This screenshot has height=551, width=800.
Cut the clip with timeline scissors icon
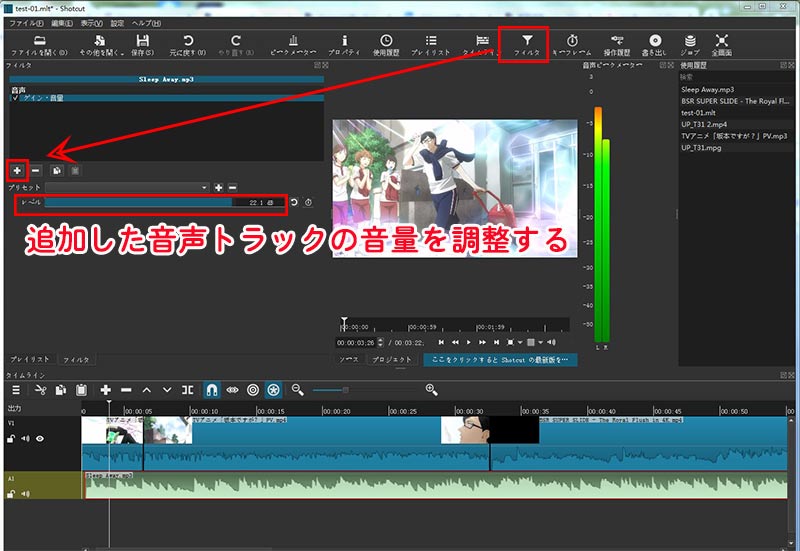40,390
